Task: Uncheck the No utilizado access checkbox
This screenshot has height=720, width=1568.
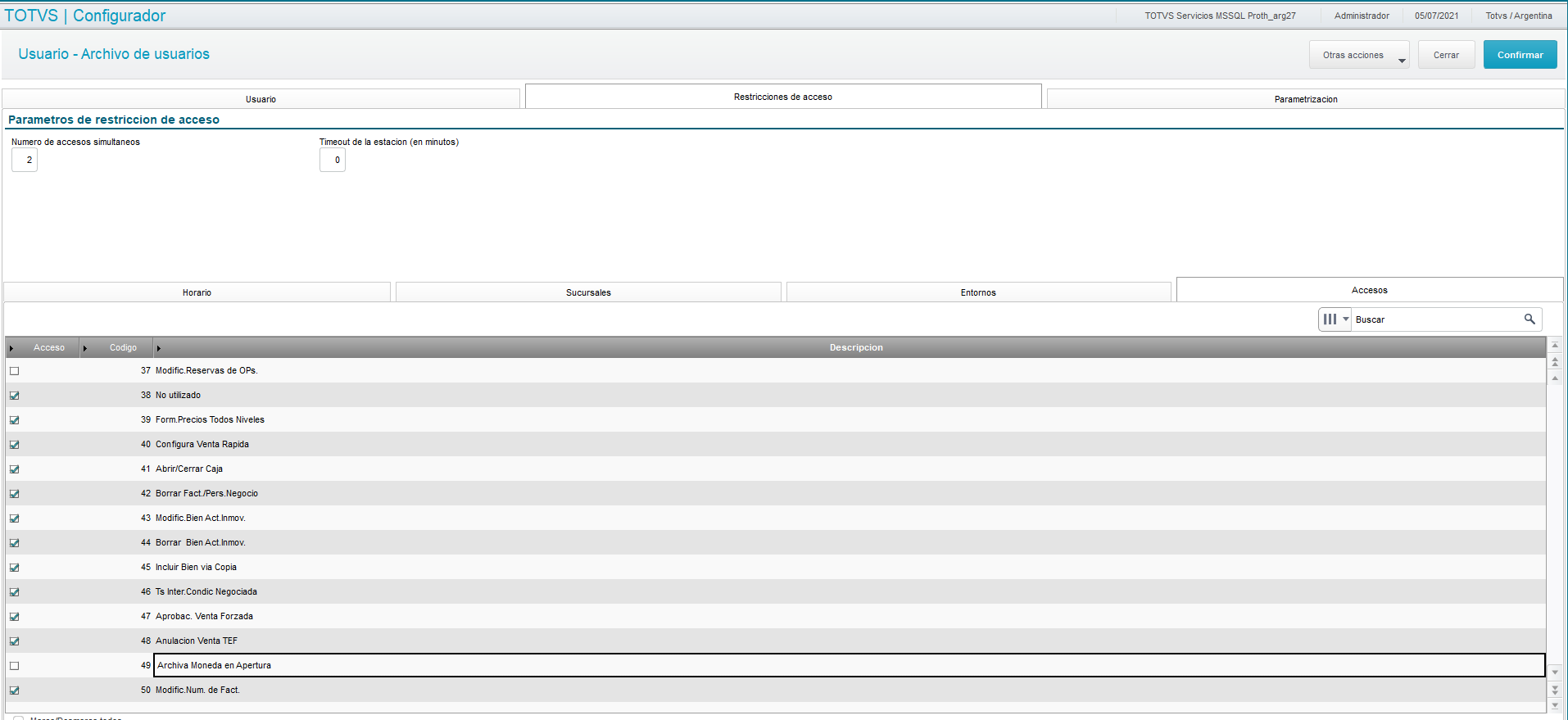Action: [14, 396]
